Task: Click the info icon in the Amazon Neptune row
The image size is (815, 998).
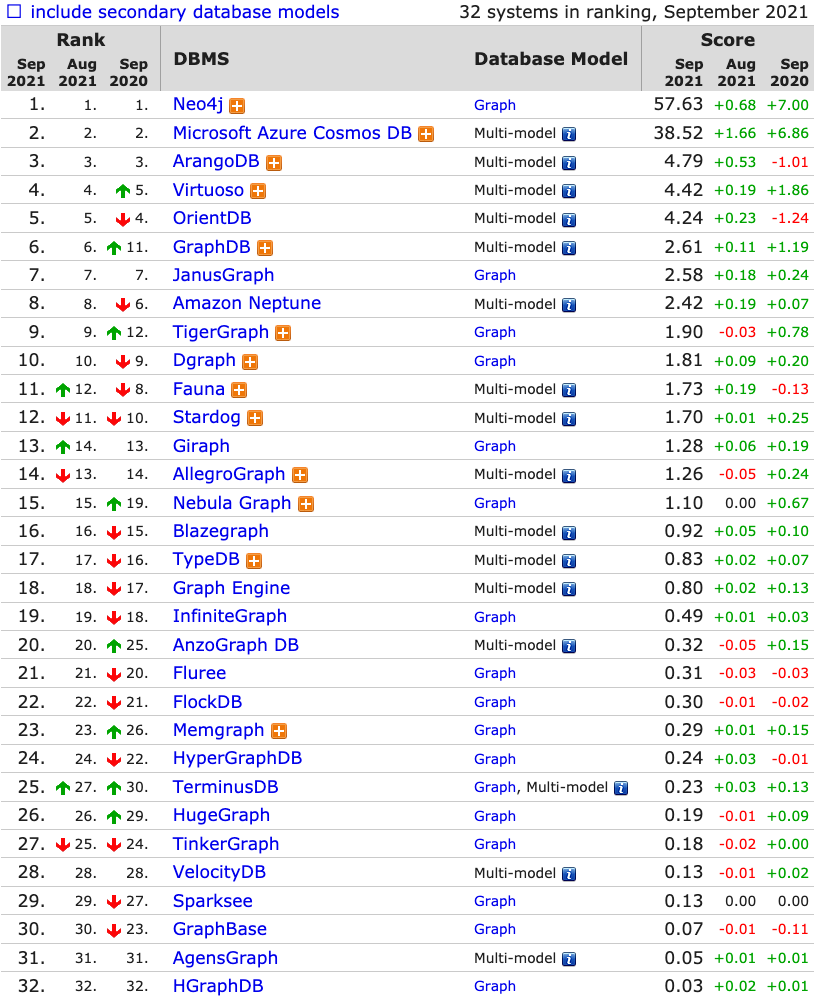Action: point(569,305)
